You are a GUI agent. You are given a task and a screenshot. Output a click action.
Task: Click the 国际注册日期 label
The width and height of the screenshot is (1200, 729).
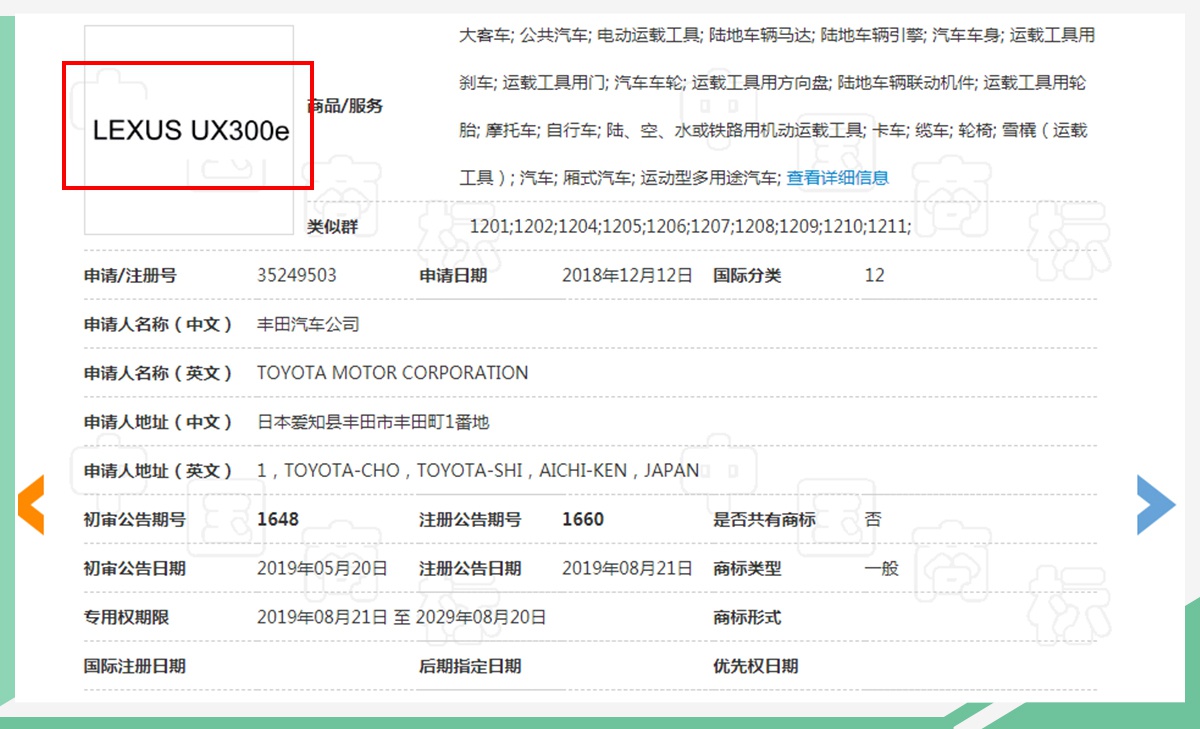pos(135,666)
